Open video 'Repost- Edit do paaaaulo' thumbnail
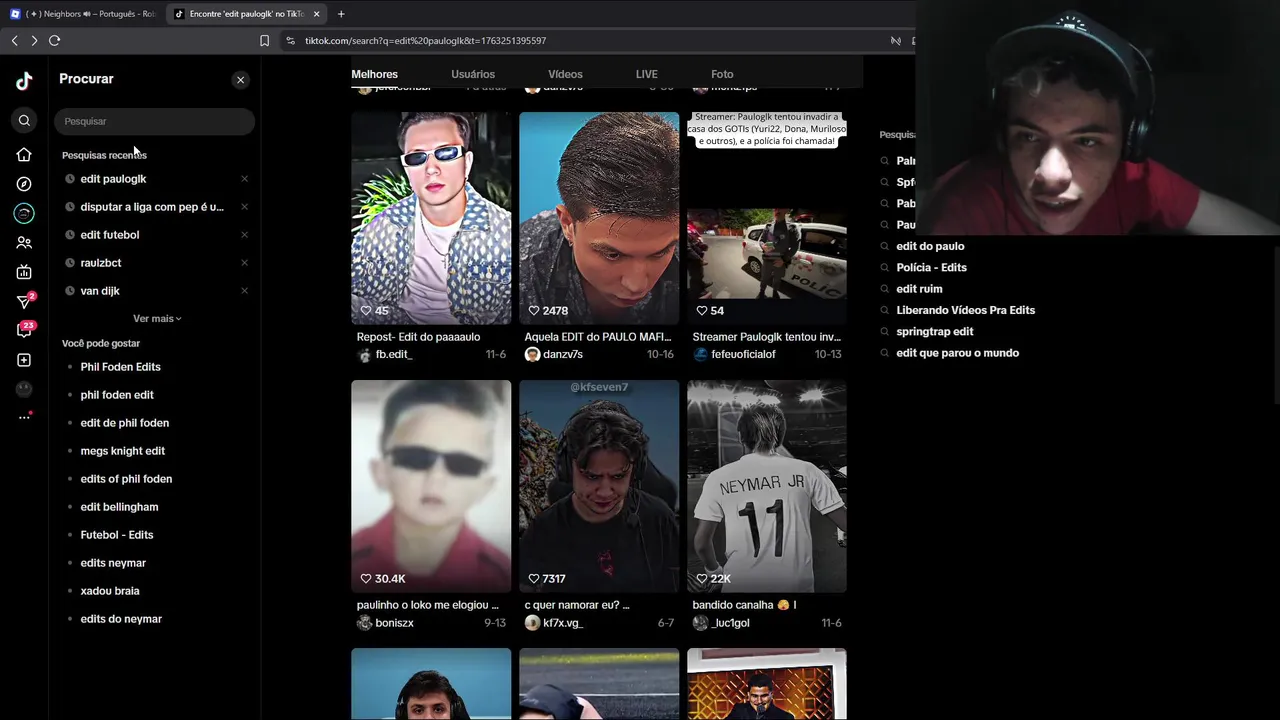The width and height of the screenshot is (1280, 720). 431,218
